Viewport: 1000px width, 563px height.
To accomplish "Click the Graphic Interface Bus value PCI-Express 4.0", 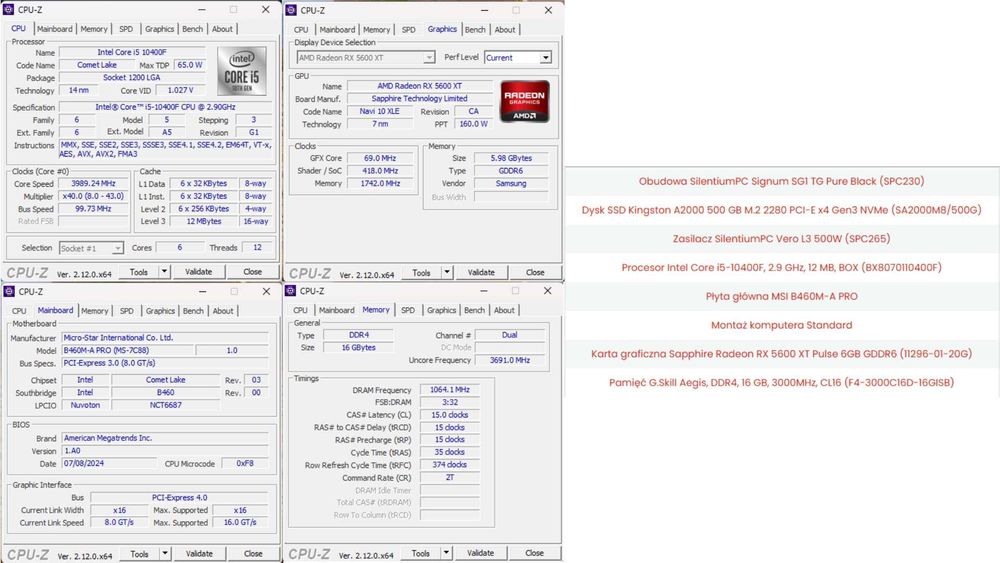I will (x=179, y=497).
